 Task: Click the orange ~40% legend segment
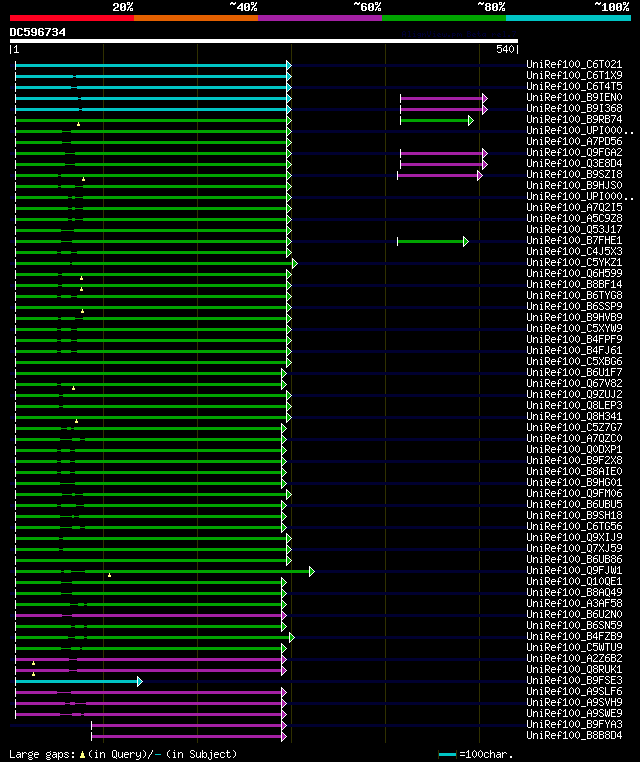pos(196,18)
